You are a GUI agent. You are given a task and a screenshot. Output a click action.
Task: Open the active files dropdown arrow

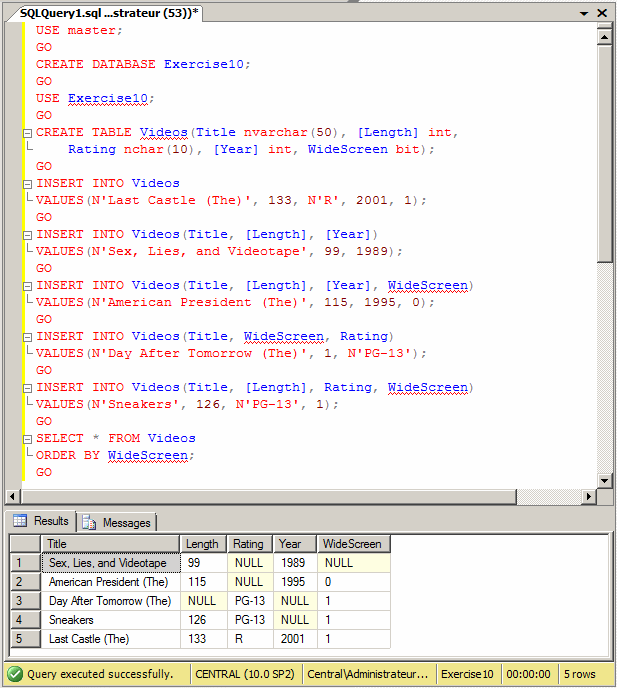[x=584, y=14]
